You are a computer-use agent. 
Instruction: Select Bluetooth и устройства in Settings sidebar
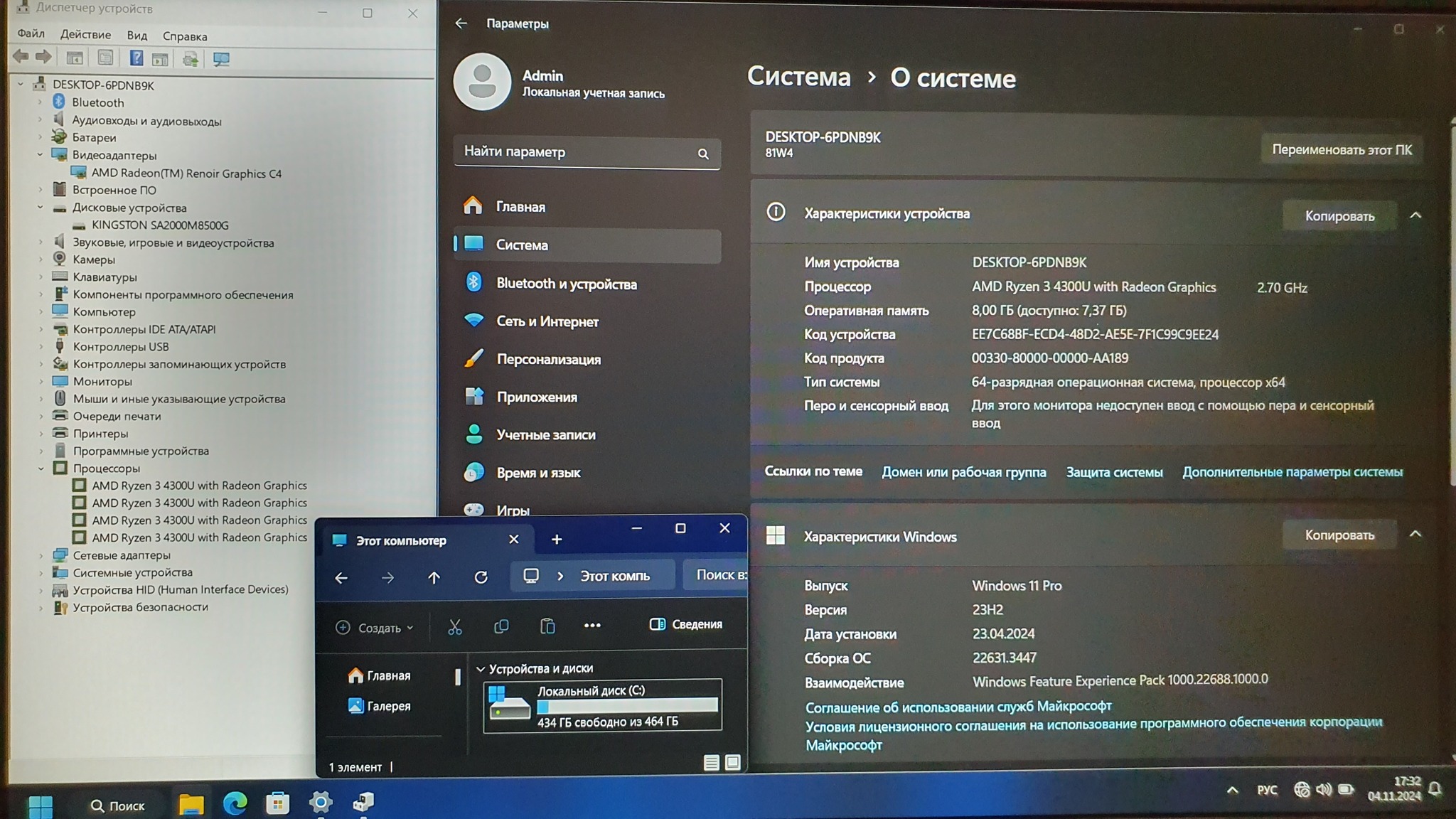(566, 284)
